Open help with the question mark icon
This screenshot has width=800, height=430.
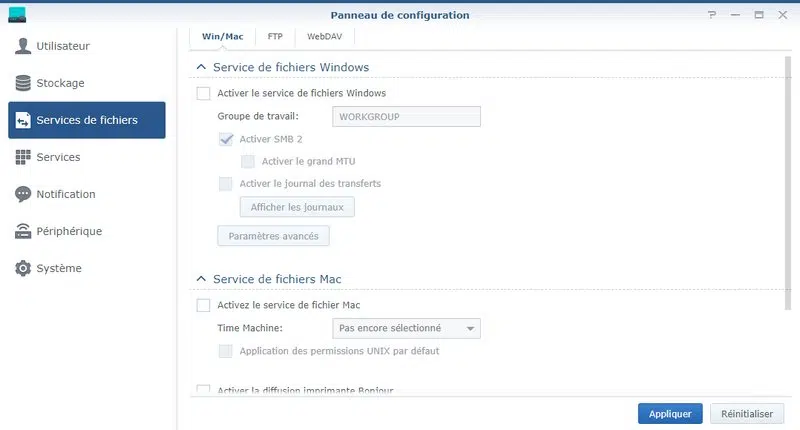712,15
